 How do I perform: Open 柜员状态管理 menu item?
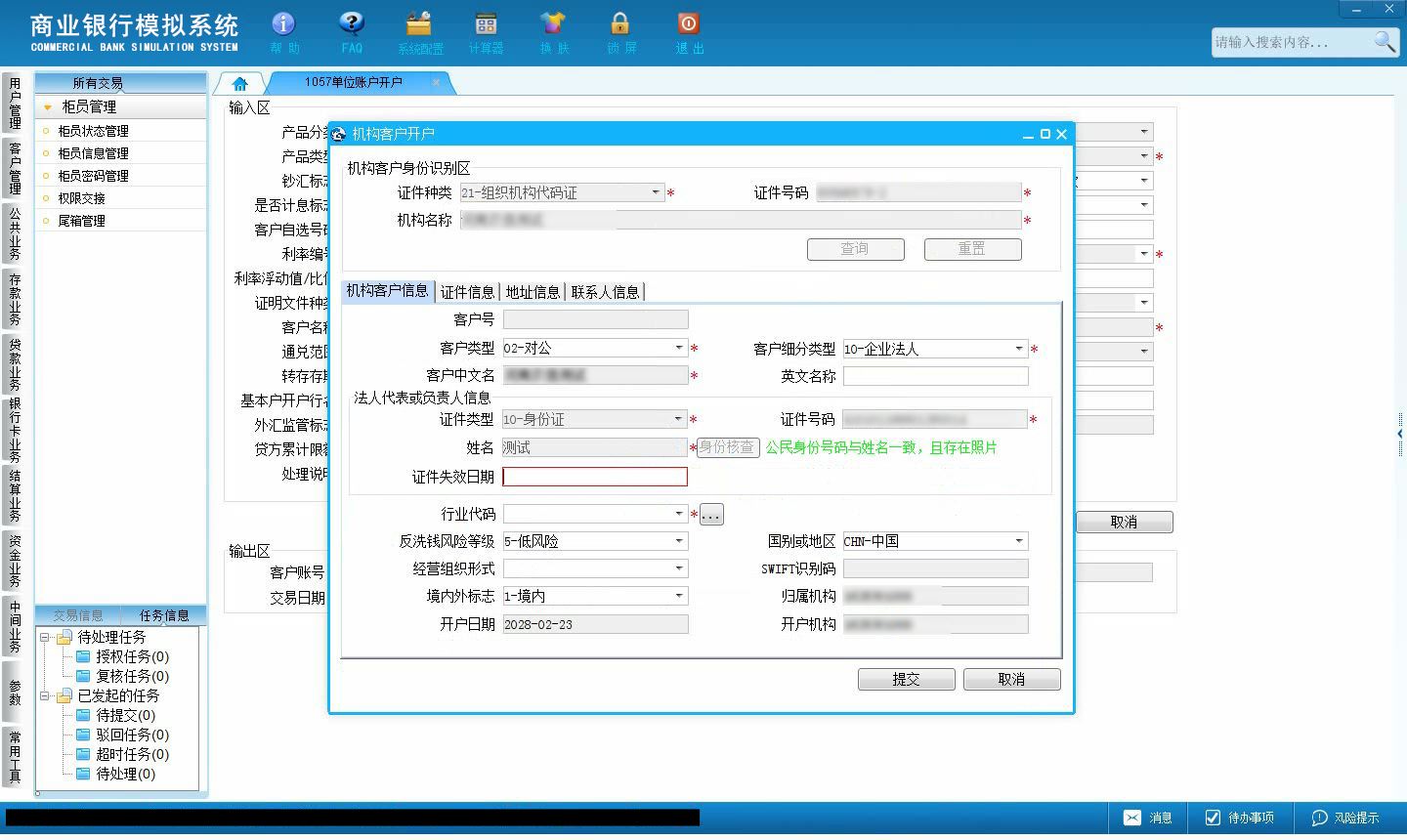point(93,131)
